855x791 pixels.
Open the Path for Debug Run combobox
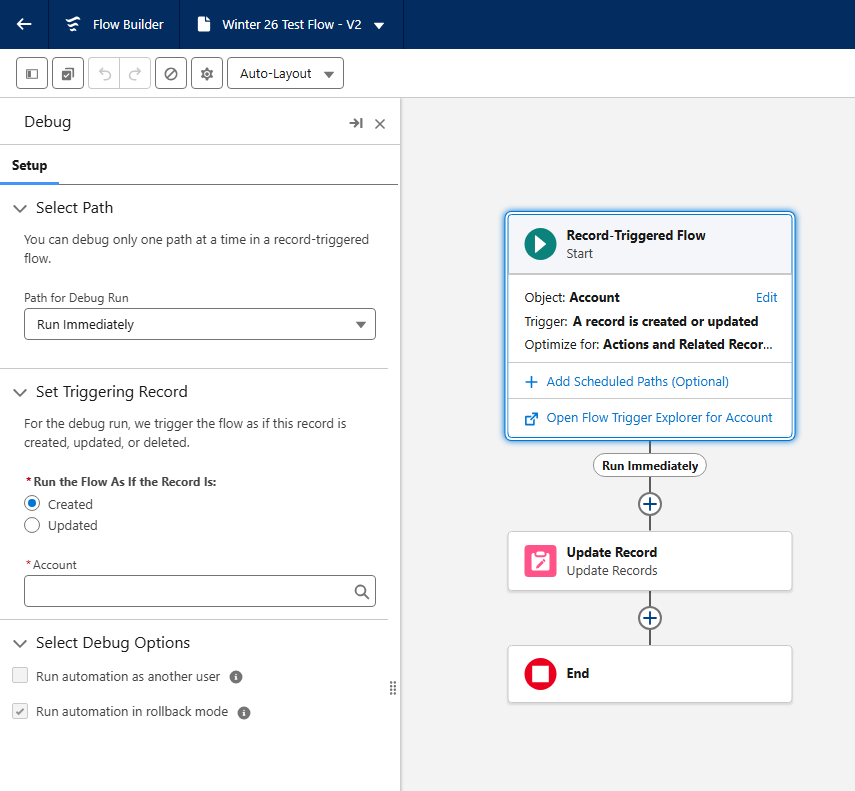point(200,324)
